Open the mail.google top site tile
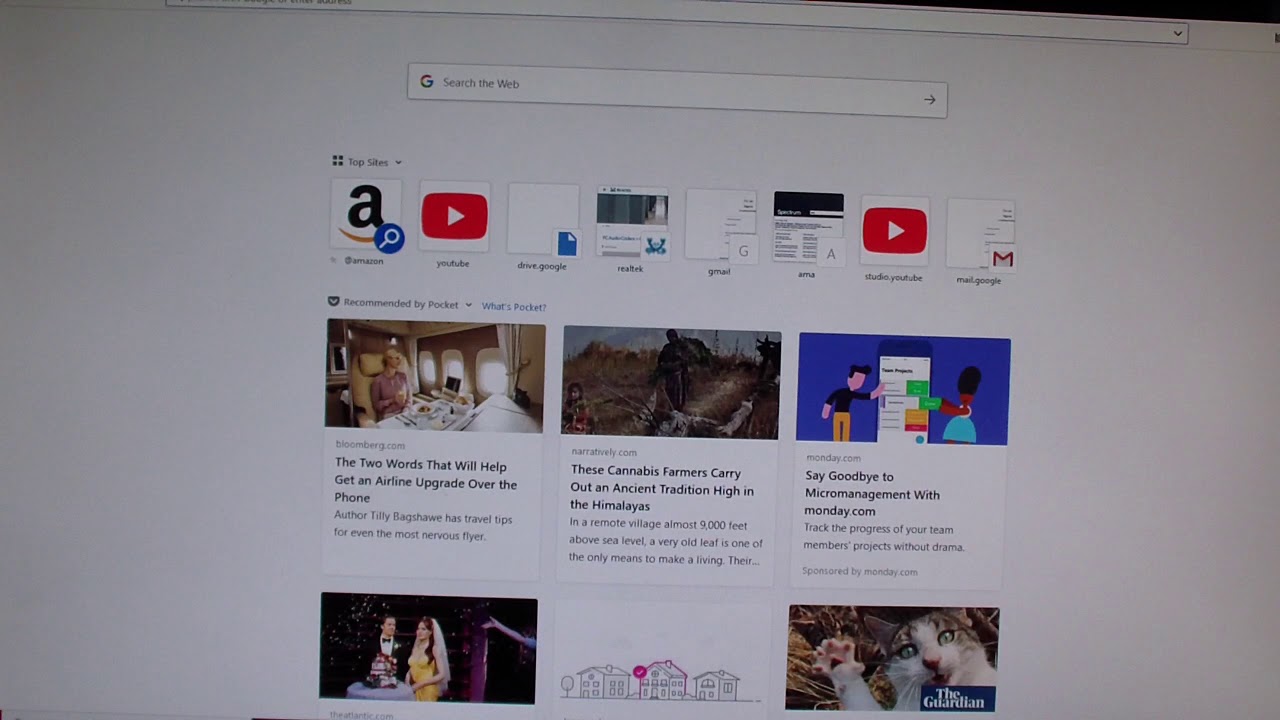The image size is (1280, 720). pos(981,234)
